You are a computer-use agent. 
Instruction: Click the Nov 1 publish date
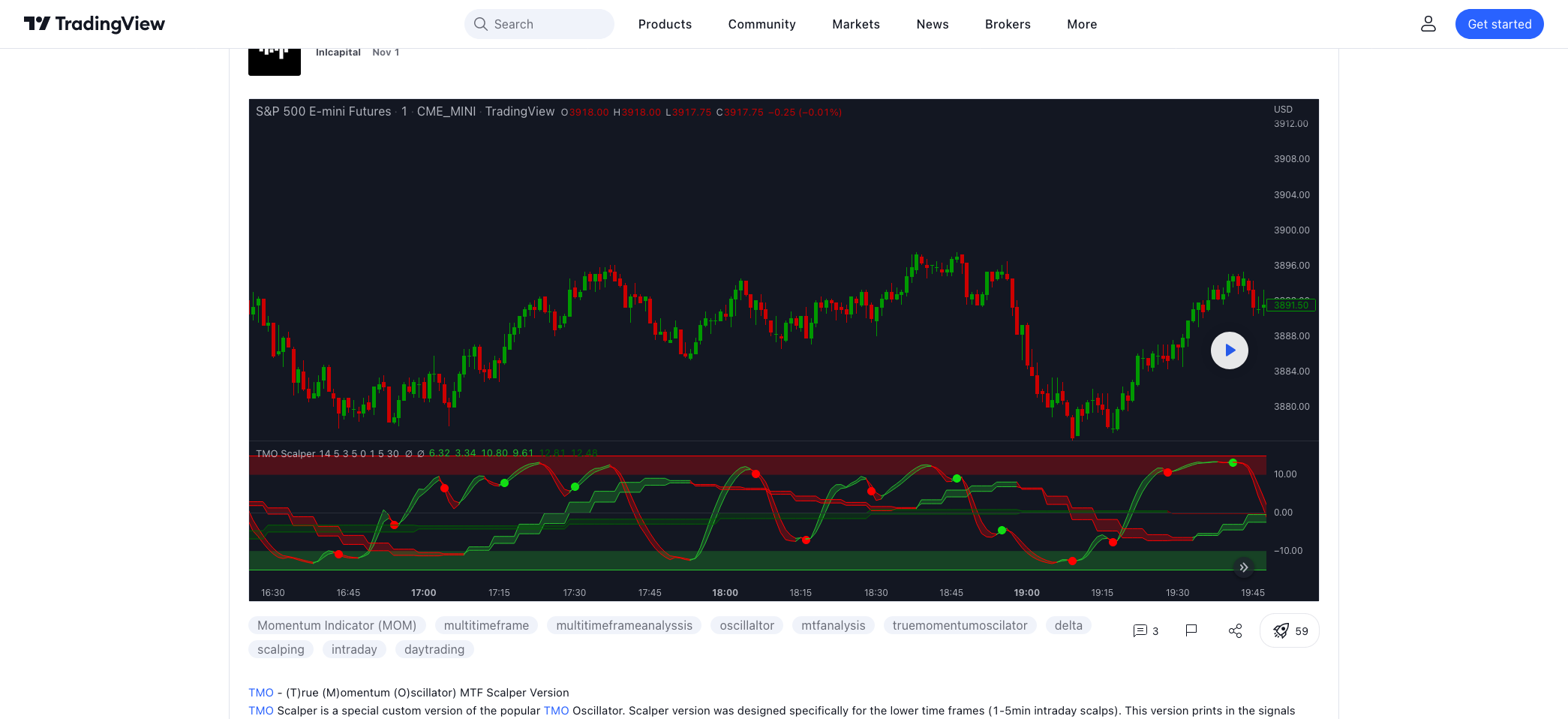(x=386, y=53)
